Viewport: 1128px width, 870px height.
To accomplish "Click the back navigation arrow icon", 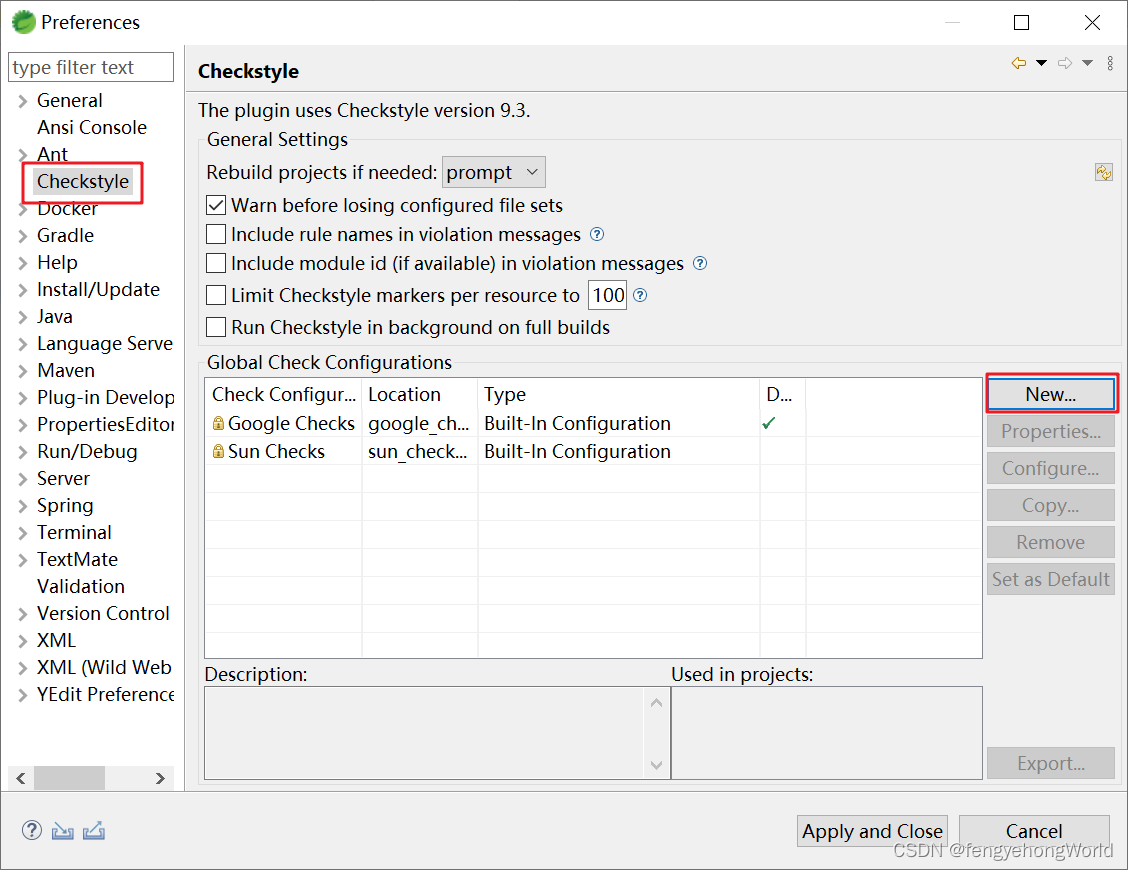I will [1019, 63].
